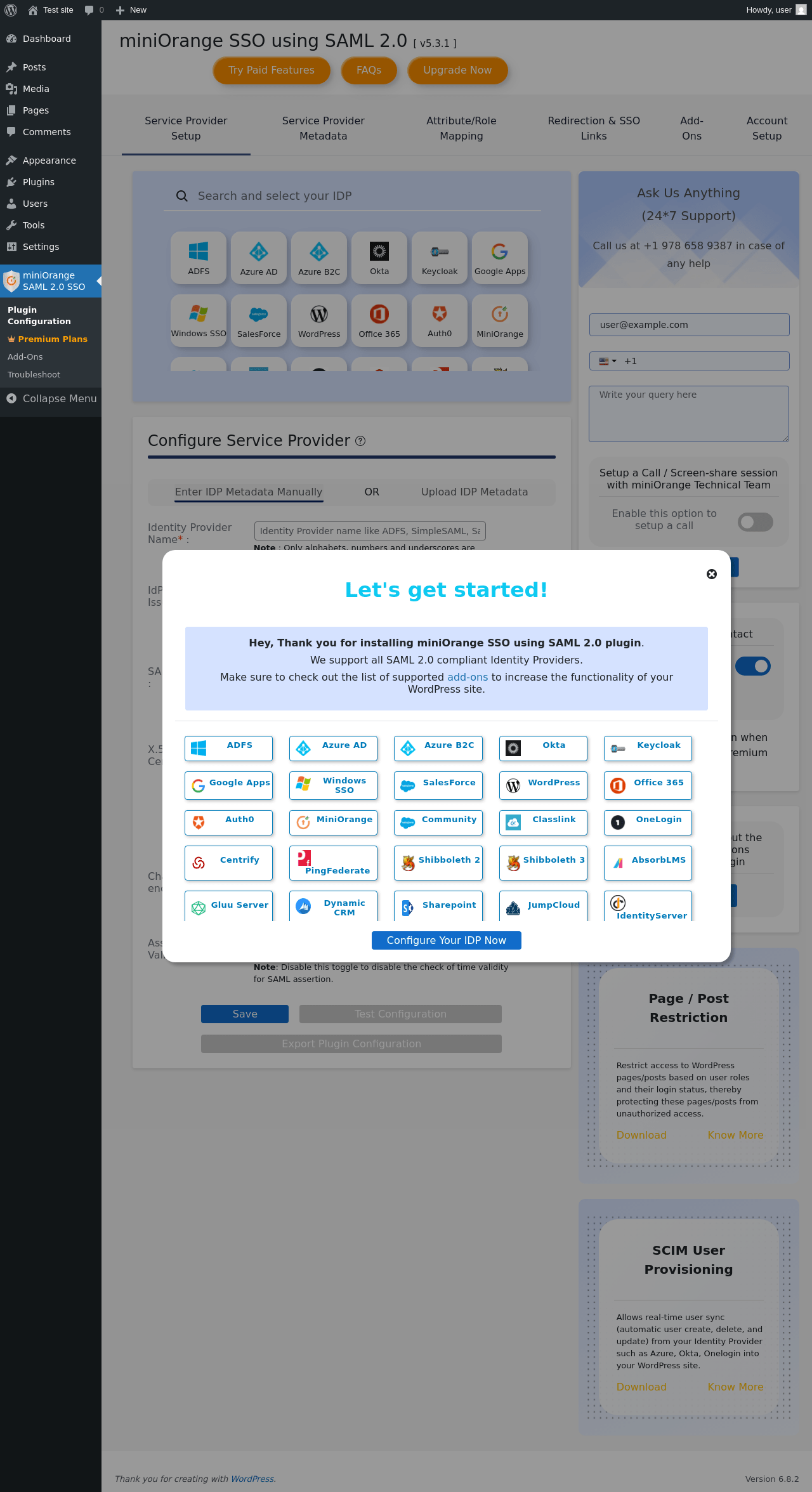Click the Save button
812x1492 pixels.
(x=245, y=1014)
